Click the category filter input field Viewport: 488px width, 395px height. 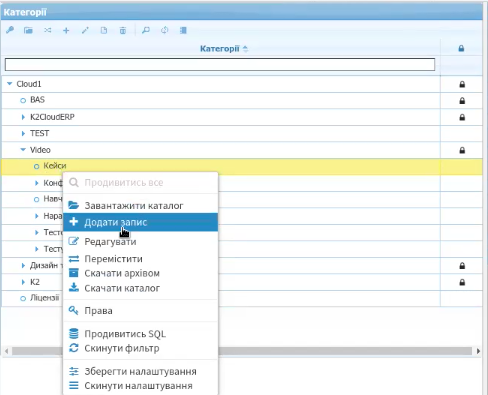220,65
